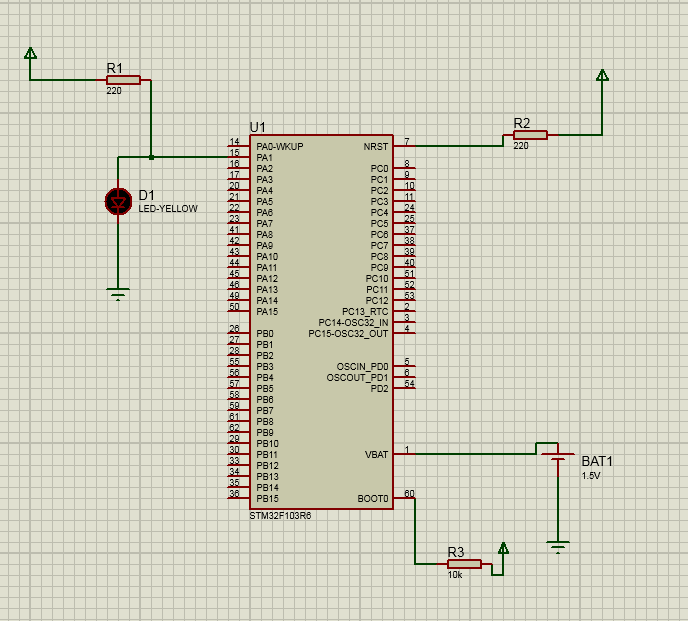Click the PA1 pin label
Image resolution: width=688 pixels, height=621 pixels.
[265, 158]
